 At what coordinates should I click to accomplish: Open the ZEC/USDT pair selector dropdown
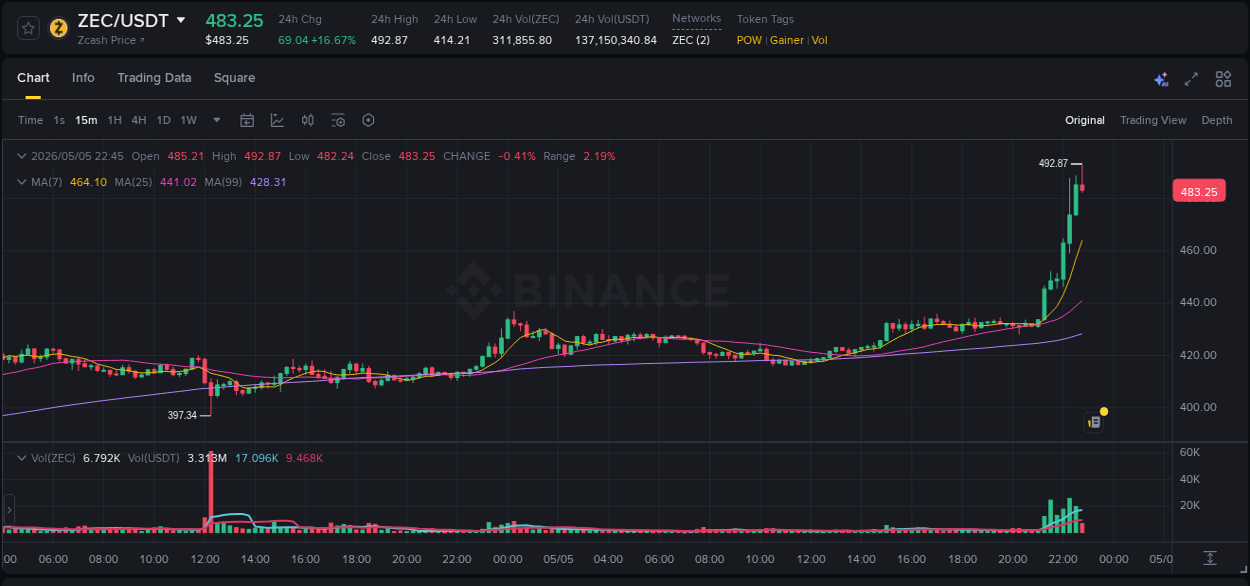tap(180, 20)
